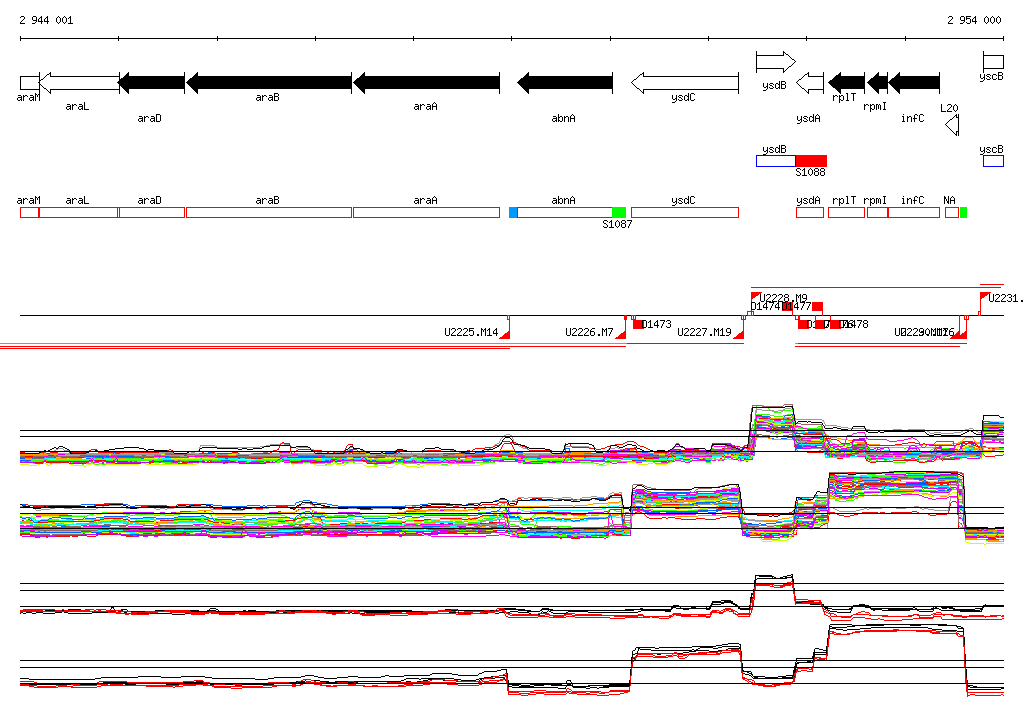Image resolution: width=1024 pixels, height=714 pixels.
Task: Click the red-outlined araB segment box
Action: tap(269, 212)
